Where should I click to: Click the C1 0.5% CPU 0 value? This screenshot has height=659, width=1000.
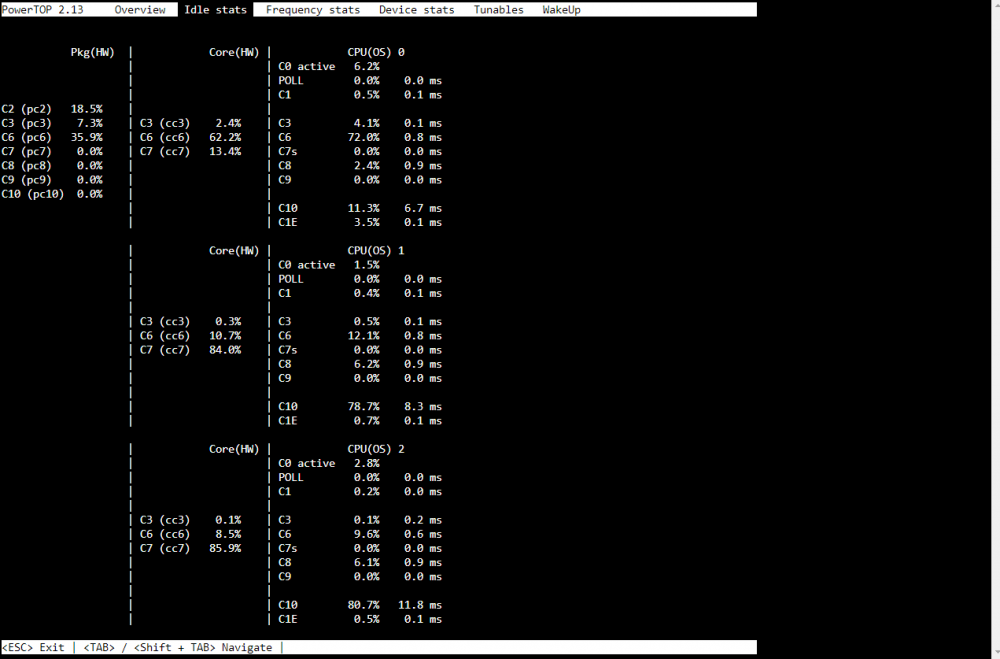pyautogui.click(x=367, y=94)
